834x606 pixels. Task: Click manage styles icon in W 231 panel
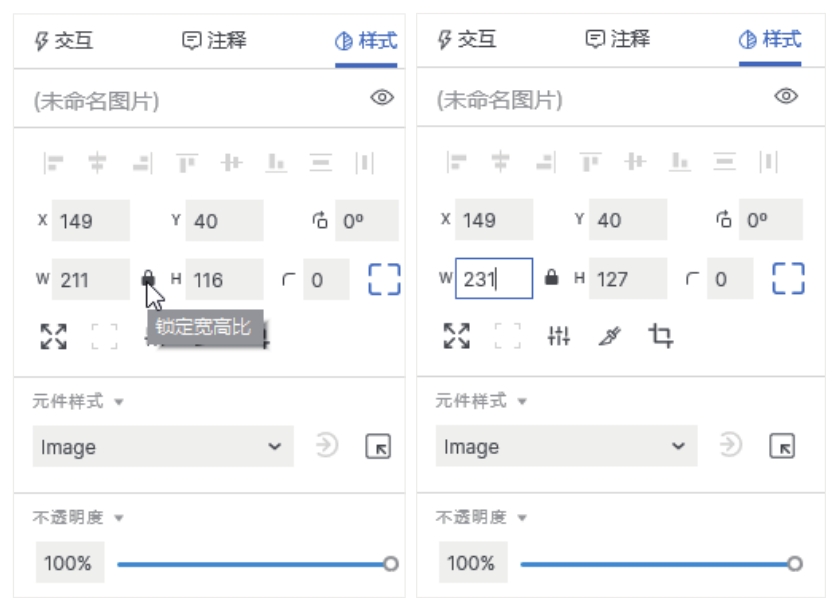(782, 447)
